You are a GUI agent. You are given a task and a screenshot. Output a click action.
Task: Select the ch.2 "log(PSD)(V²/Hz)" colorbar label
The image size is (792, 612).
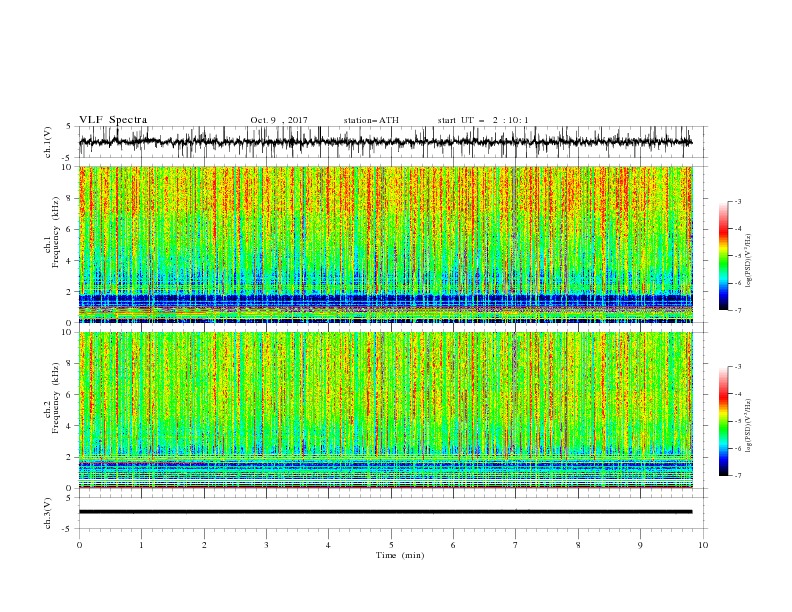click(748, 426)
